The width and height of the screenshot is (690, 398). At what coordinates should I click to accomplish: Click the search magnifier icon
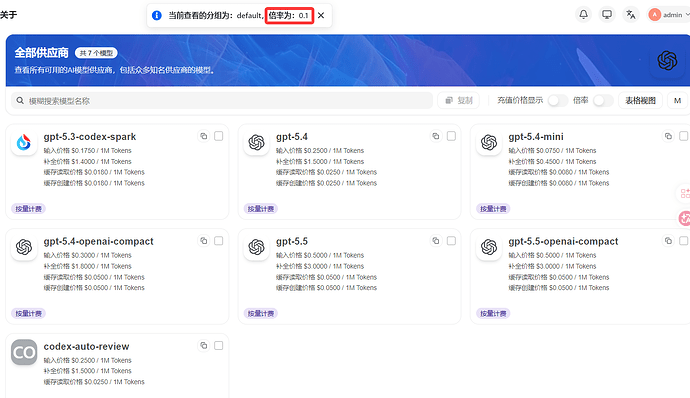(x=20, y=101)
